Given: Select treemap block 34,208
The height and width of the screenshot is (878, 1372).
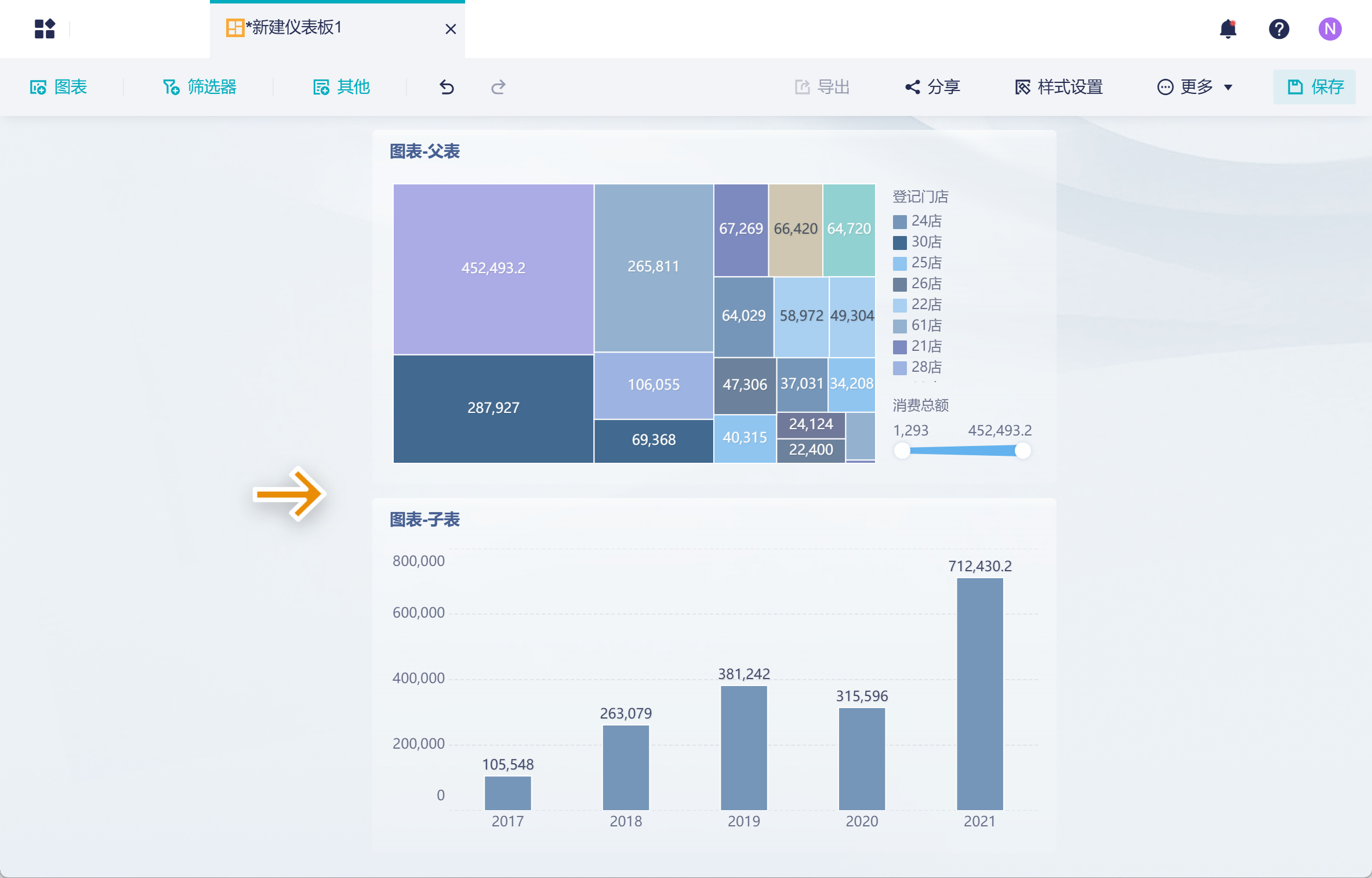Looking at the screenshot, I should [851, 384].
